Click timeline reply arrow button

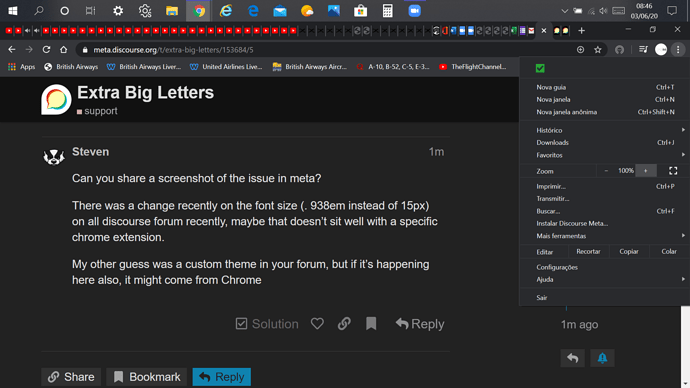573,358
